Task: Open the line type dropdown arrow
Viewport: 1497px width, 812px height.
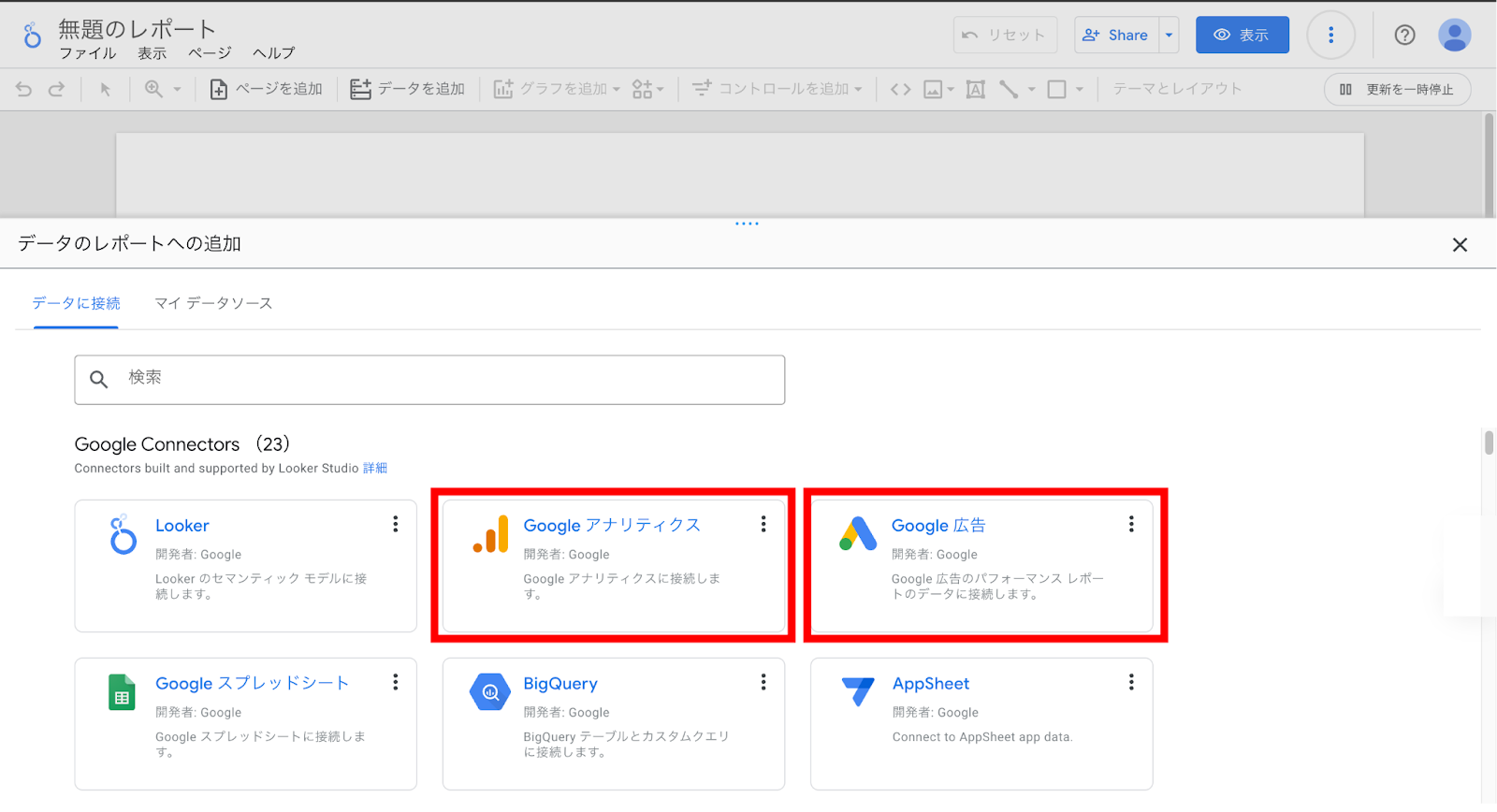Action: [1032, 90]
